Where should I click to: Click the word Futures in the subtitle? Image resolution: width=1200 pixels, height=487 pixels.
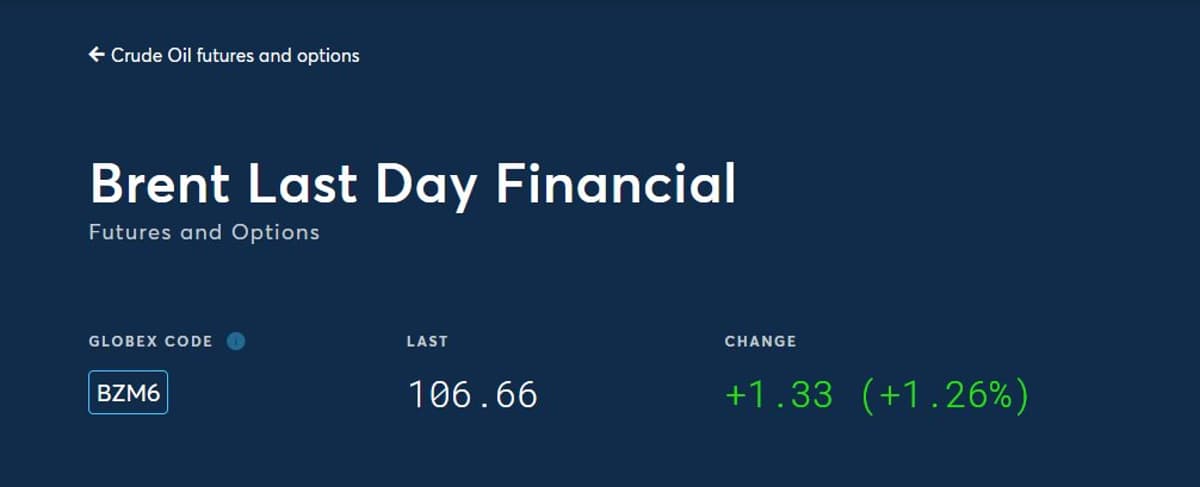[x=130, y=232]
